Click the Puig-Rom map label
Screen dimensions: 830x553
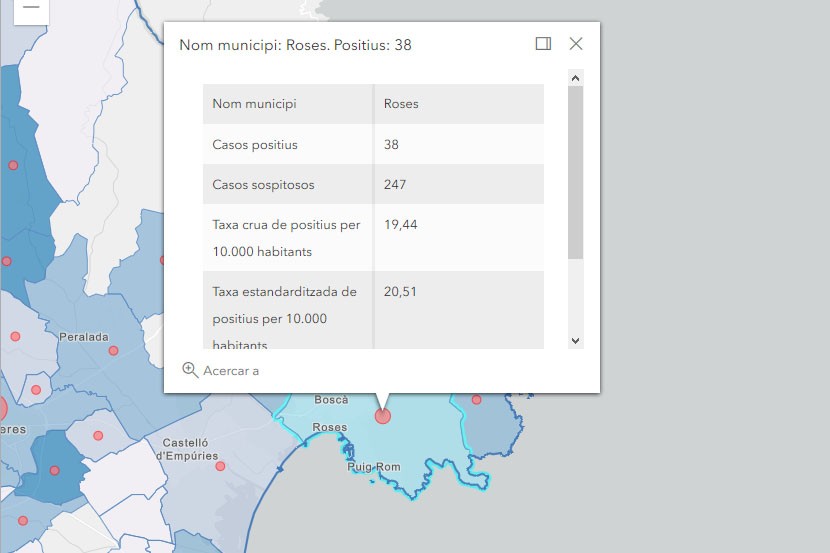(374, 467)
